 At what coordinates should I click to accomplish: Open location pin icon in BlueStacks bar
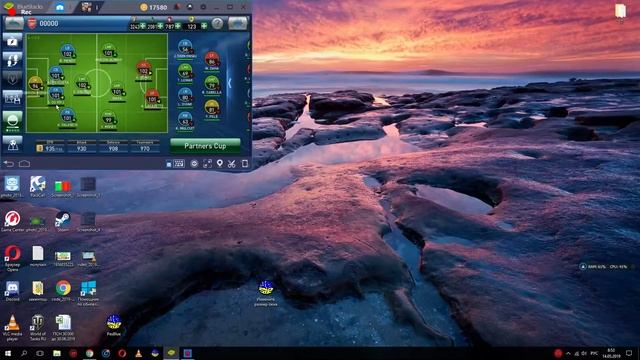tap(220, 164)
